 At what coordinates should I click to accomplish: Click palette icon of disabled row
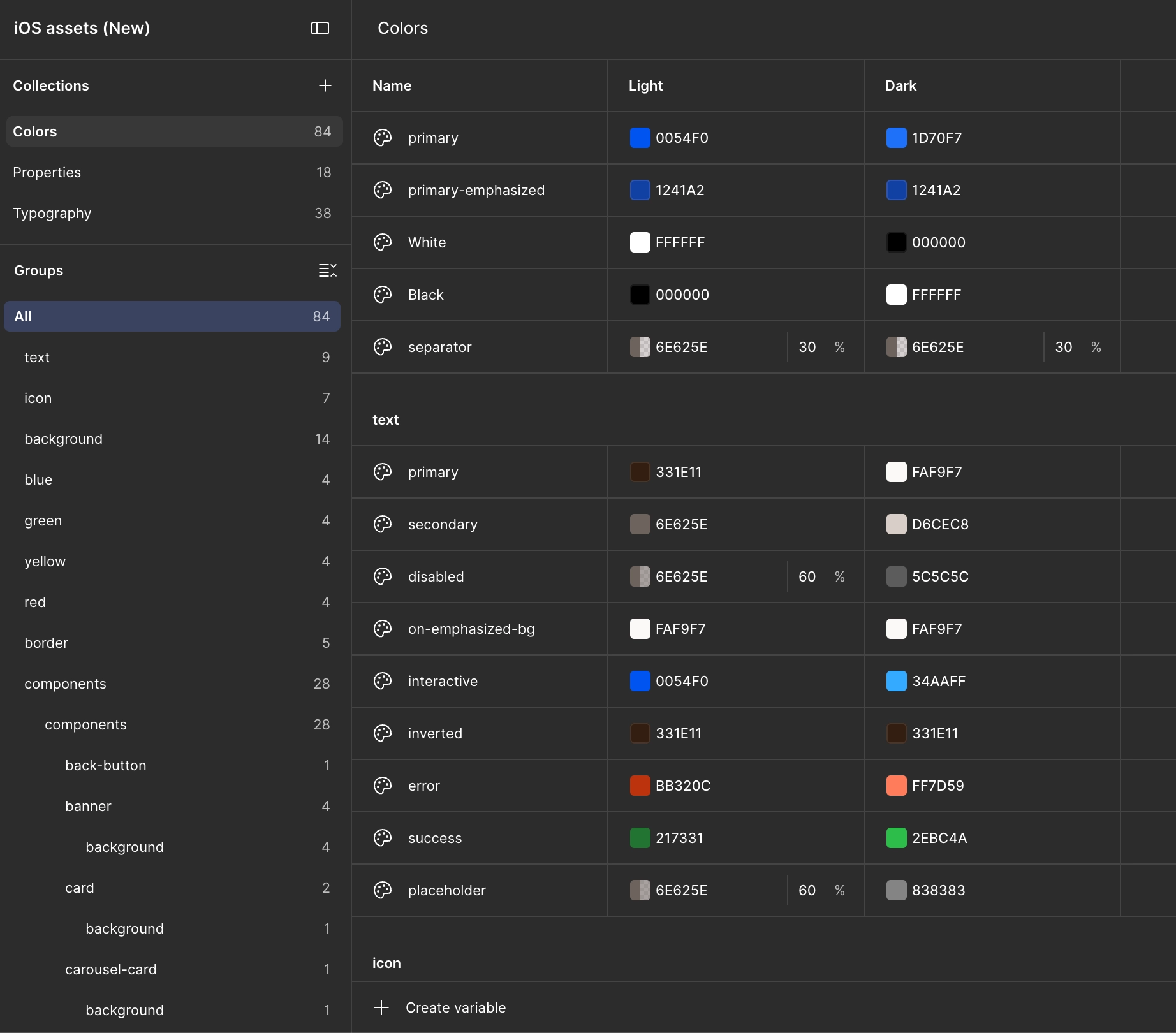(383, 576)
